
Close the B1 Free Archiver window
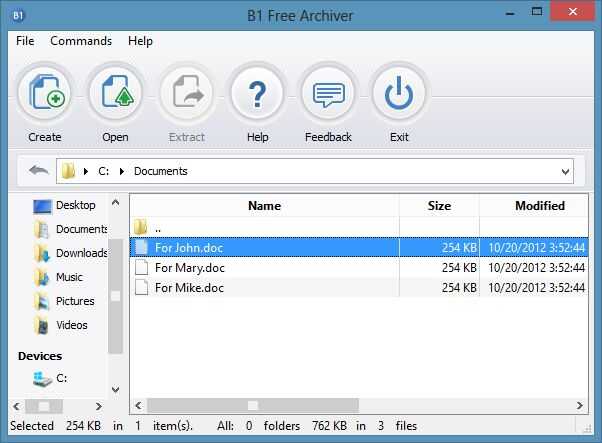coord(572,12)
